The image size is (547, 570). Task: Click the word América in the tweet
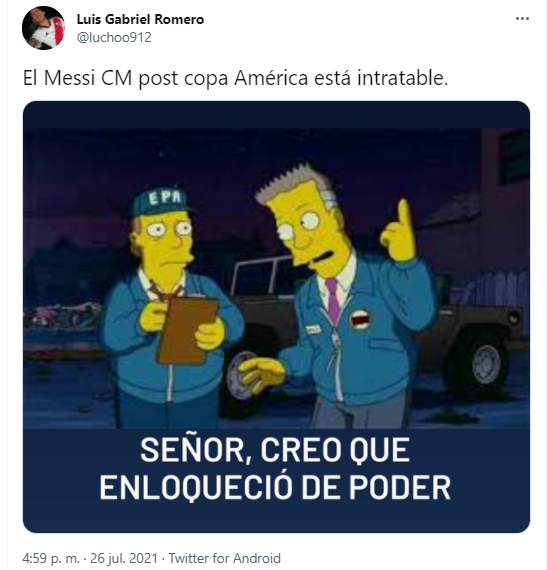pyautogui.click(x=271, y=78)
